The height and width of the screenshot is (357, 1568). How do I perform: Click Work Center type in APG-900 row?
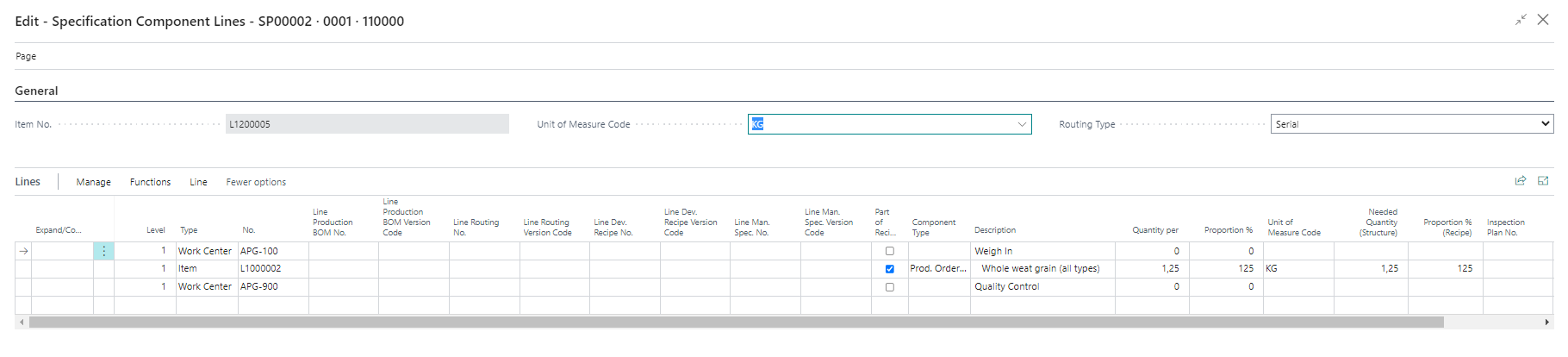(206, 287)
